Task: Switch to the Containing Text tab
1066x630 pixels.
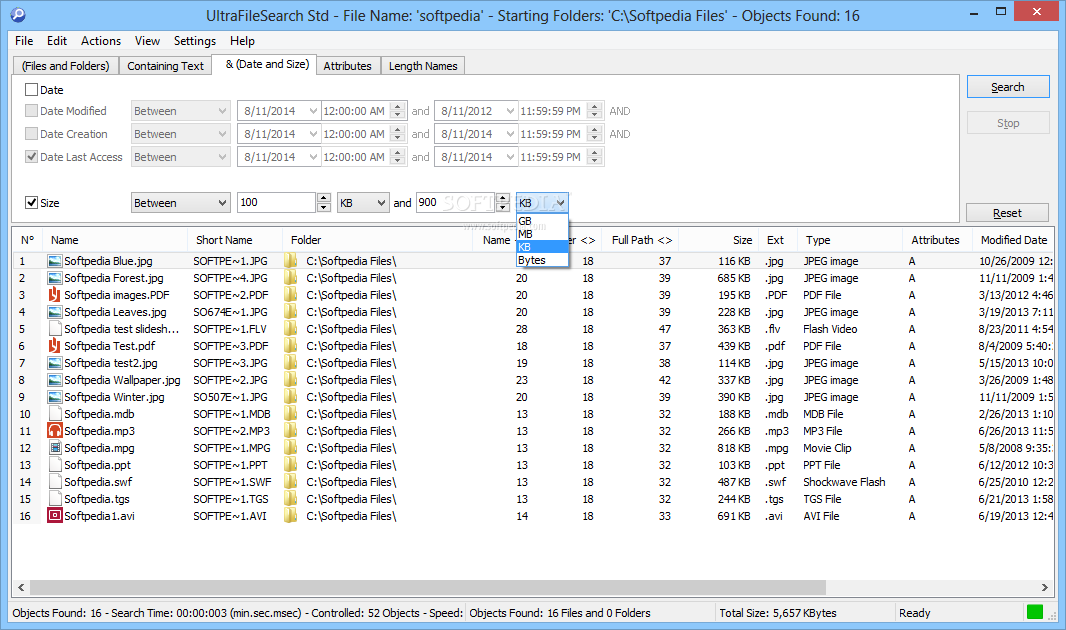Action: point(165,66)
